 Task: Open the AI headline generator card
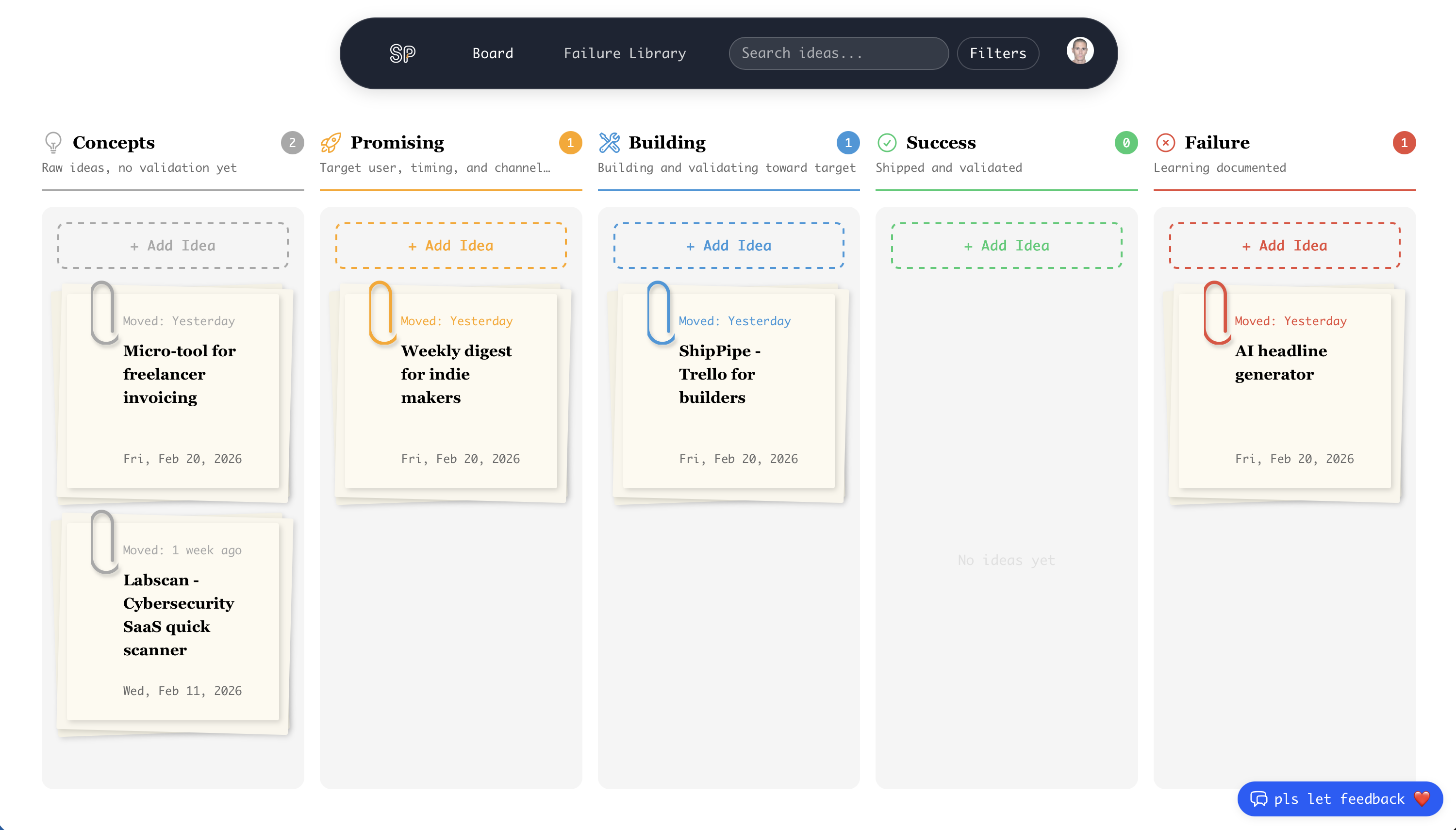click(1285, 391)
